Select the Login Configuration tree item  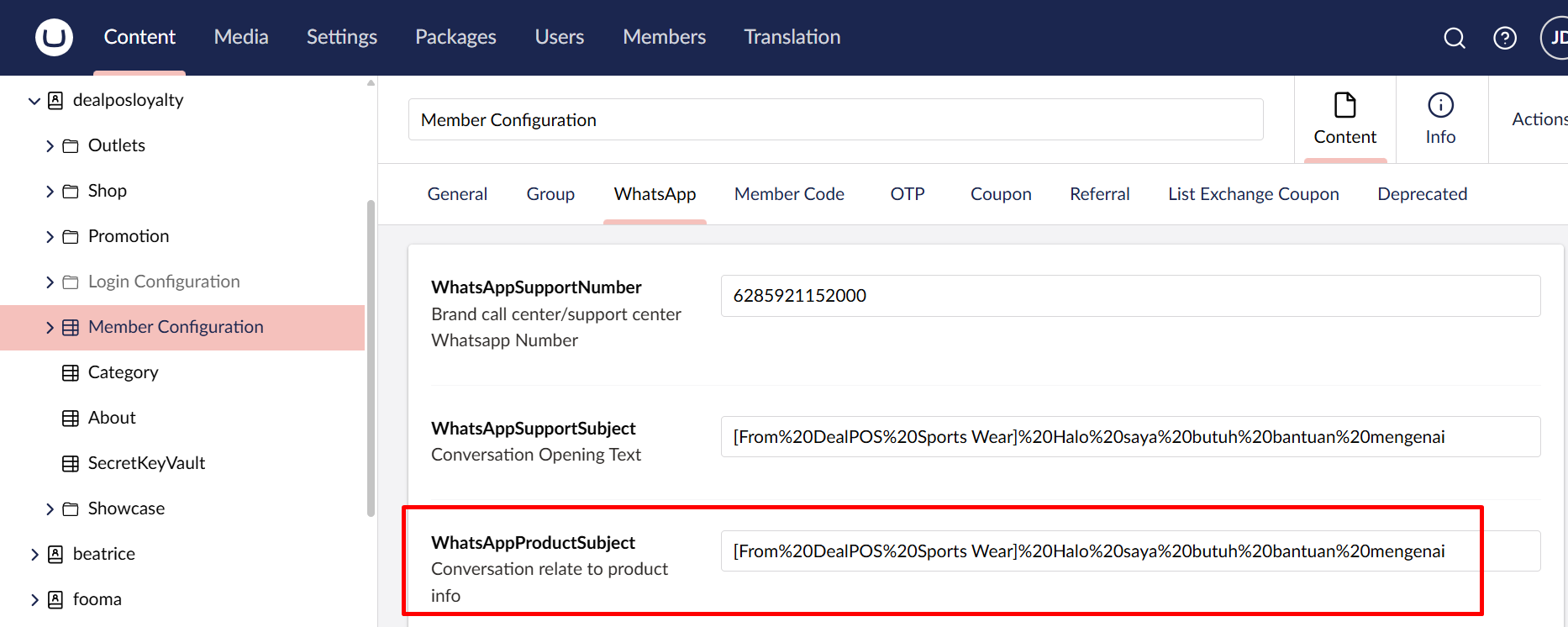164,282
